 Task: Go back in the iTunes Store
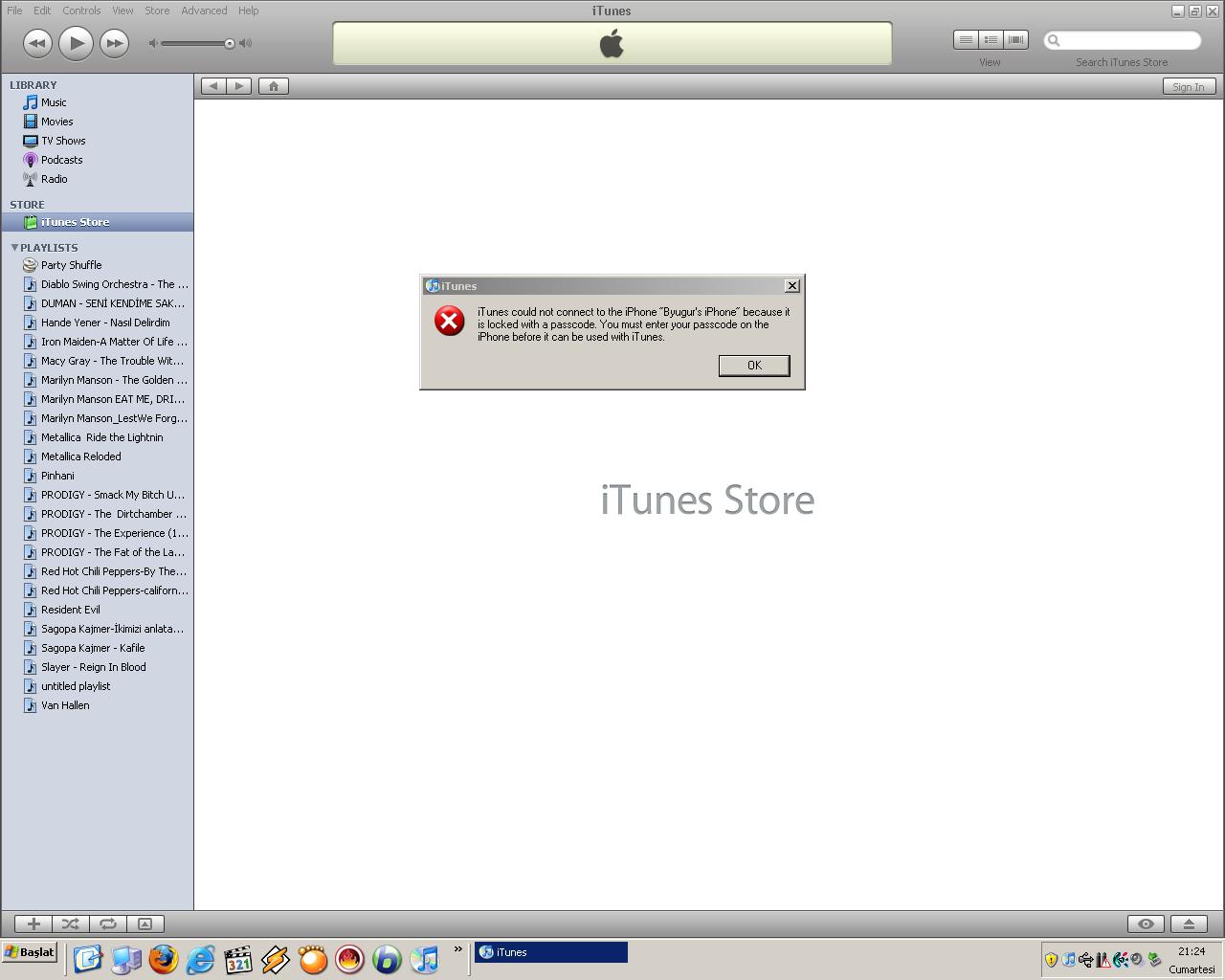pyautogui.click(x=213, y=86)
